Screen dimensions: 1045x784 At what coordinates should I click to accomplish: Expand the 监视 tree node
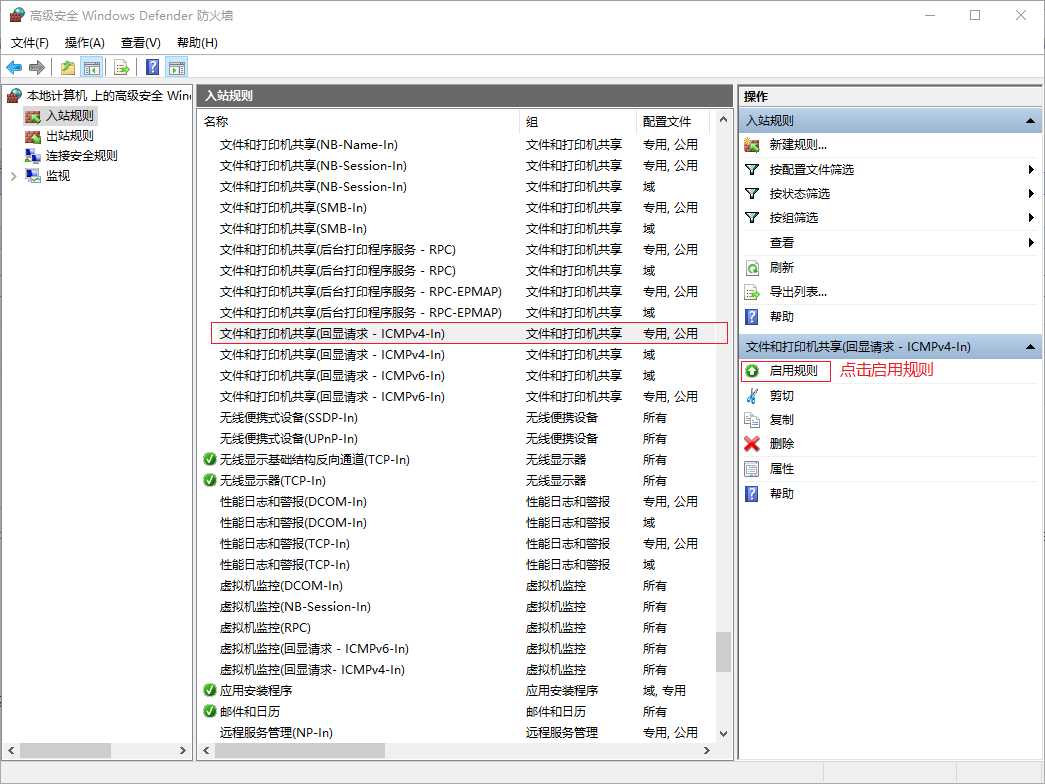13,176
